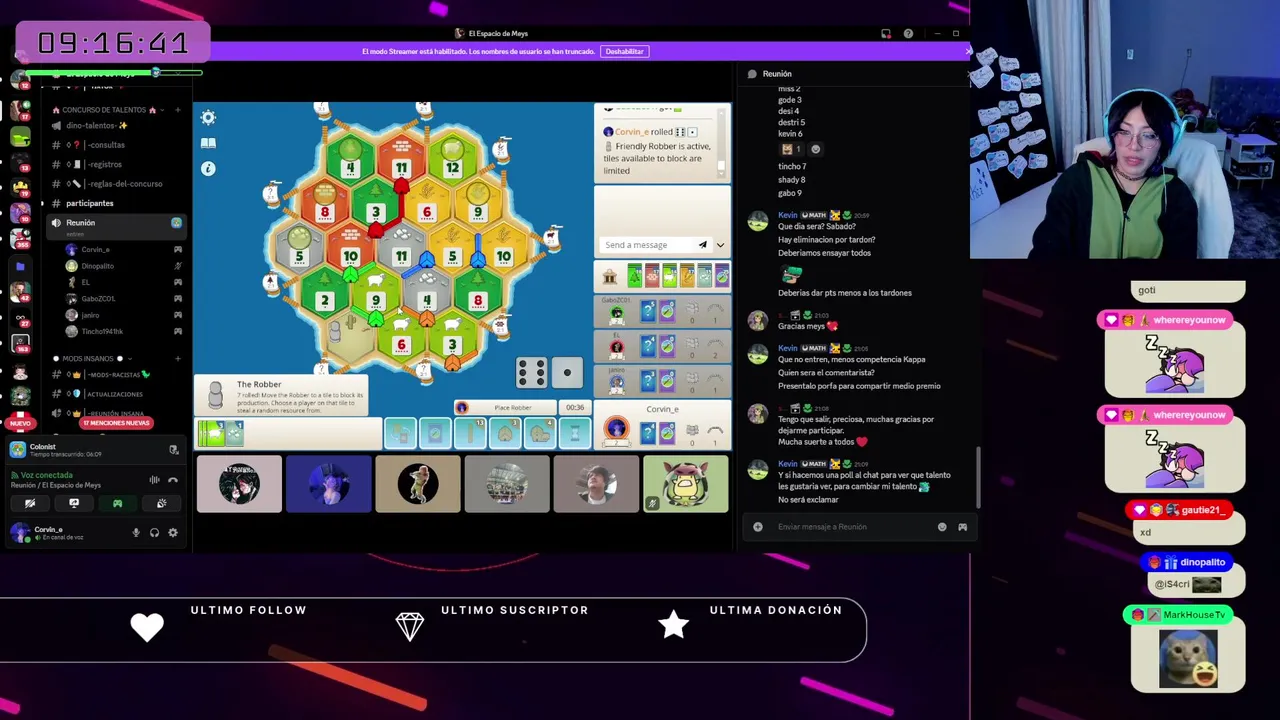The image size is (1280, 720).
Task: Click the hourglass end turn button
Action: (x=575, y=432)
